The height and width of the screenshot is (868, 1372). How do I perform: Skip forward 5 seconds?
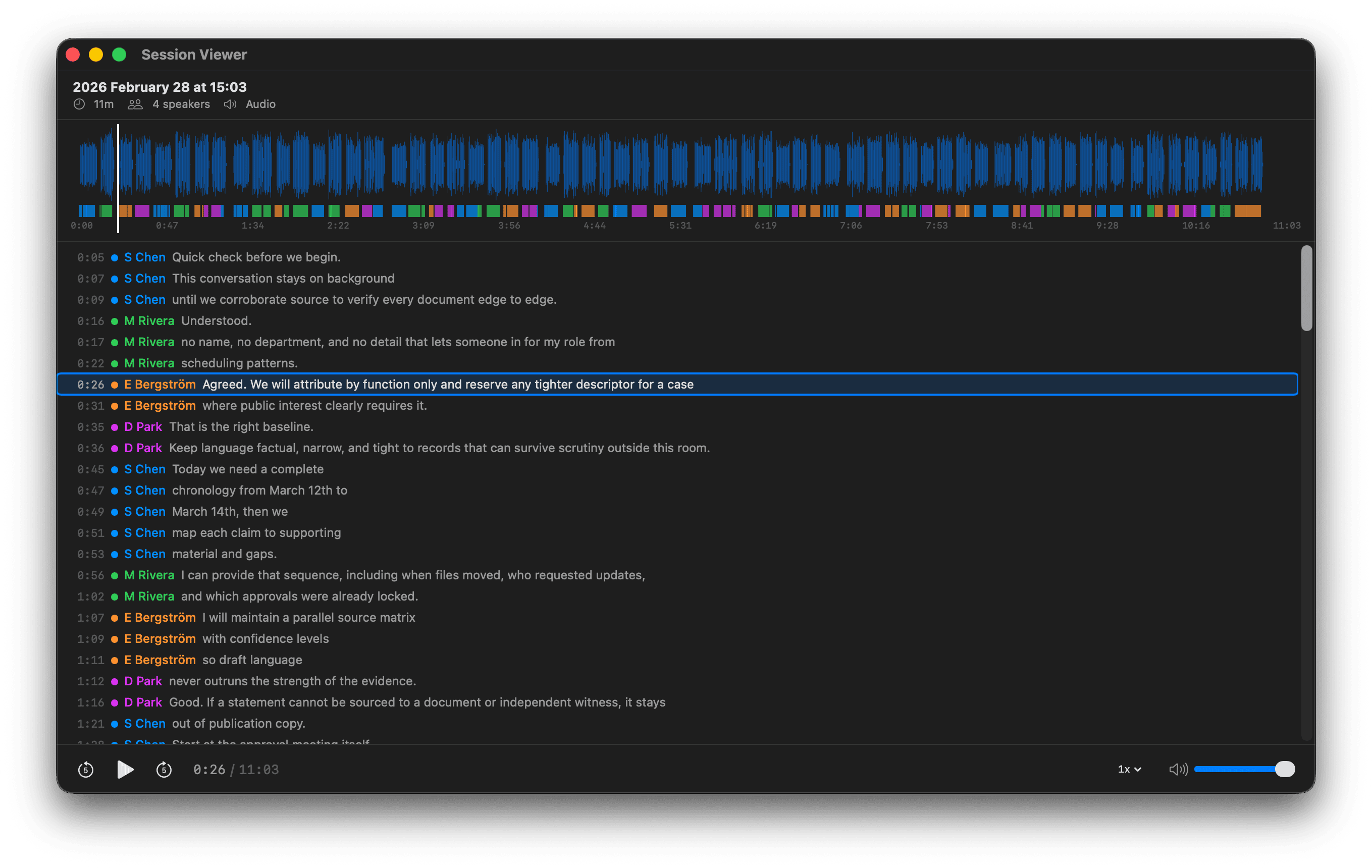[x=164, y=770]
